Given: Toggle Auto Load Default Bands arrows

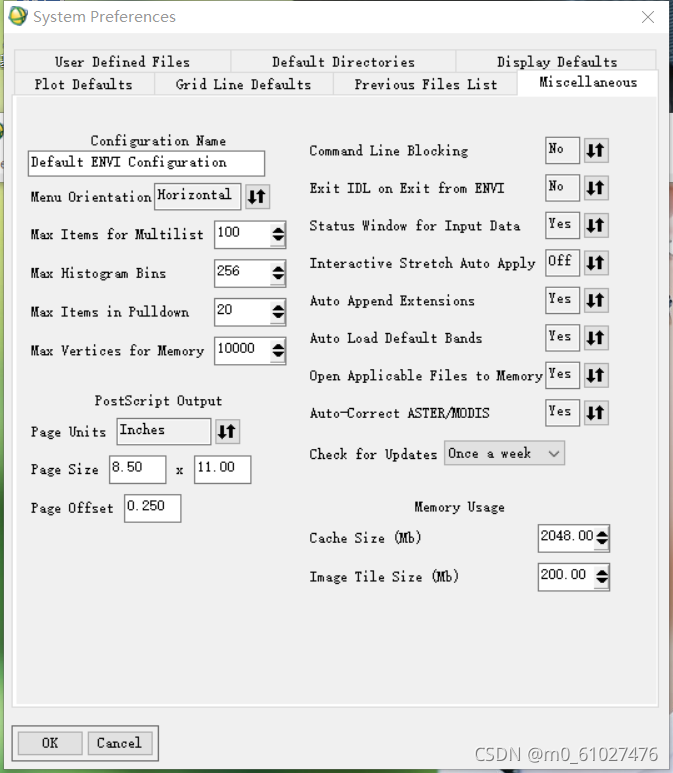Looking at the screenshot, I should 596,338.
